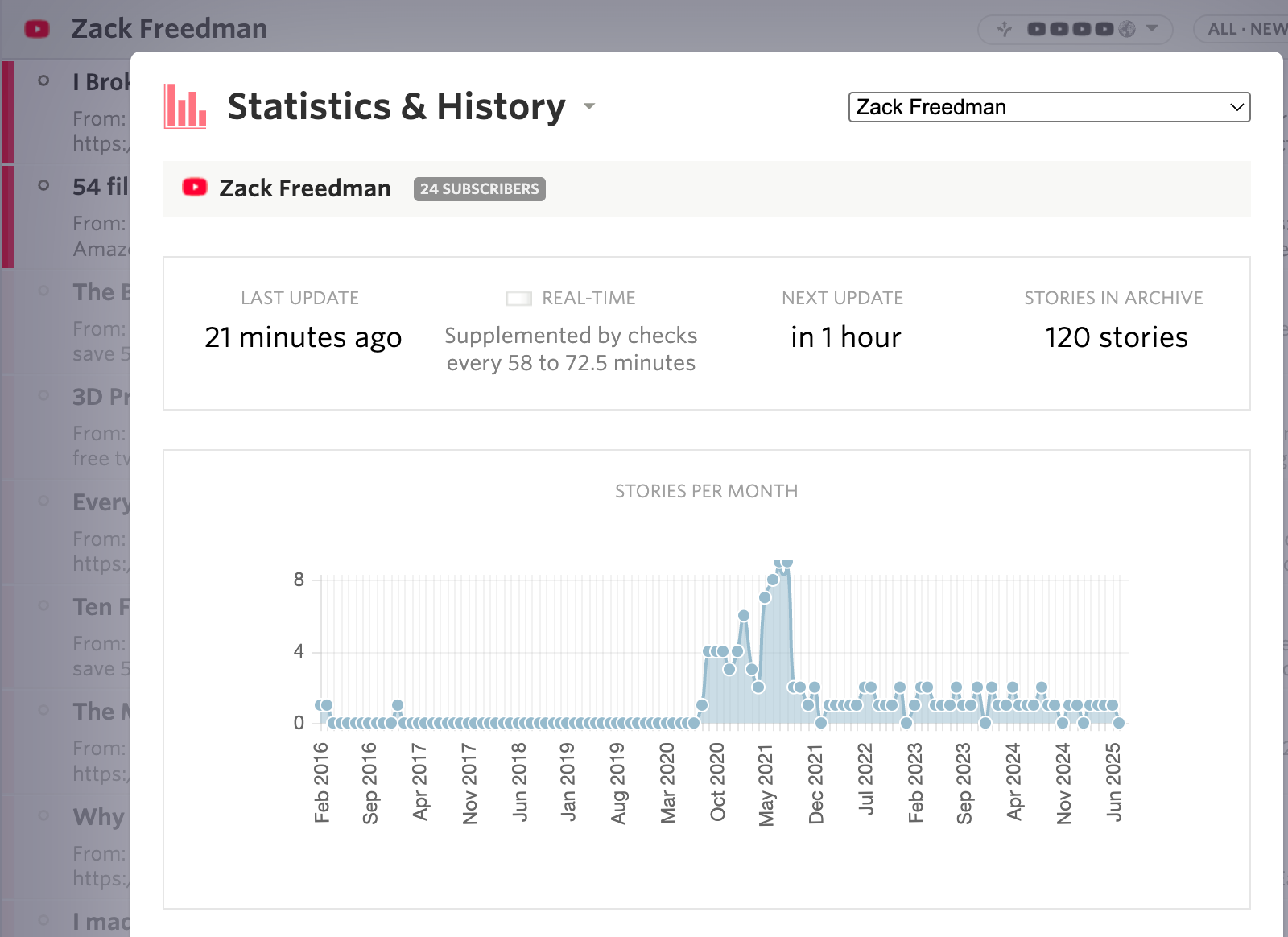The height and width of the screenshot is (937, 1288).
Task: Click the Zack Freedman page heading in the background
Action: 169,29
